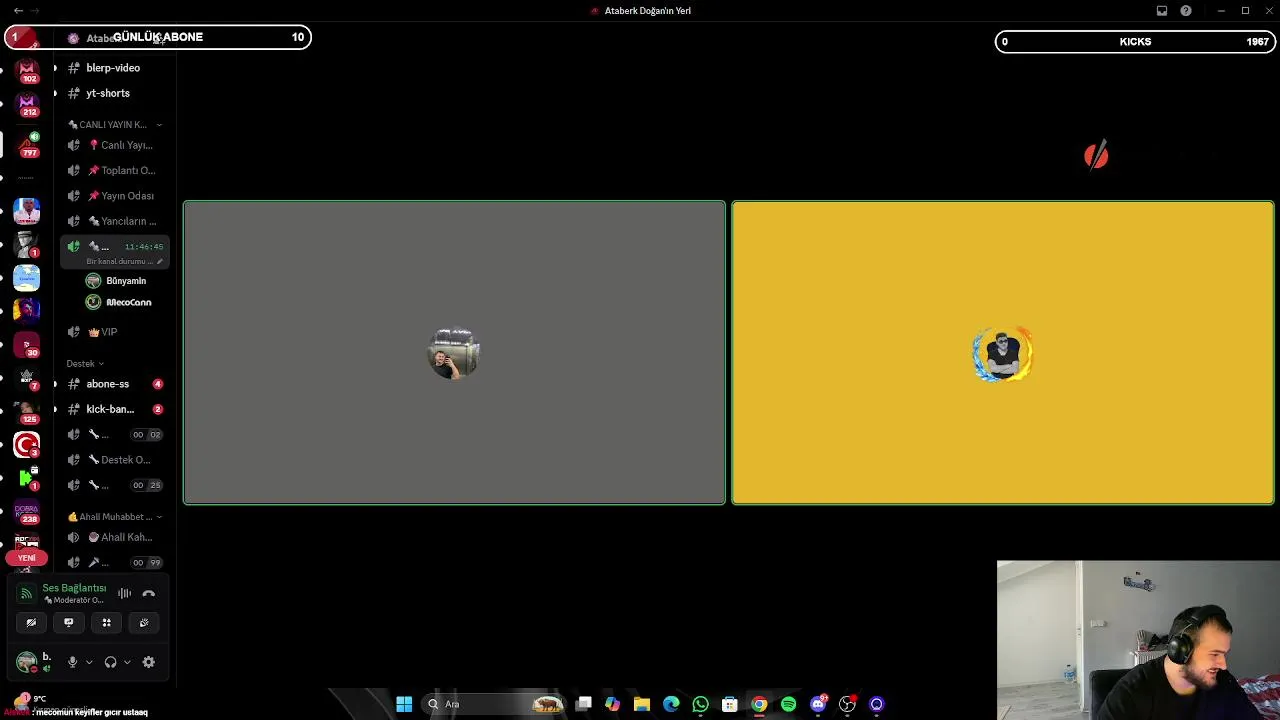Open the blerp-video channel
The height and width of the screenshot is (720, 1280).
115,68
